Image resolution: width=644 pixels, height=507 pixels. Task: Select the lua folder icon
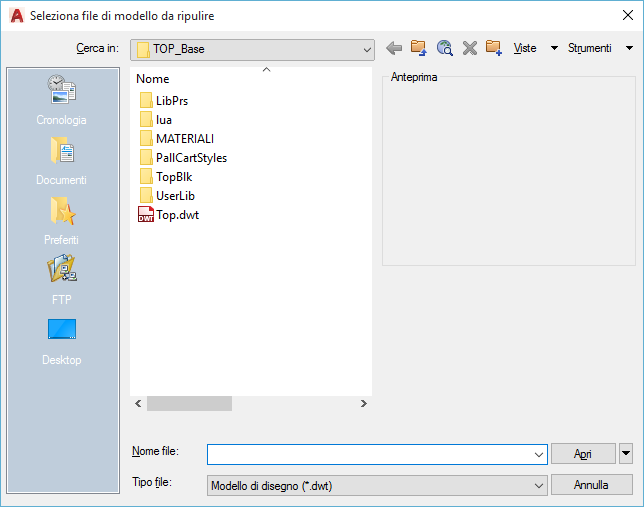[x=146, y=120]
